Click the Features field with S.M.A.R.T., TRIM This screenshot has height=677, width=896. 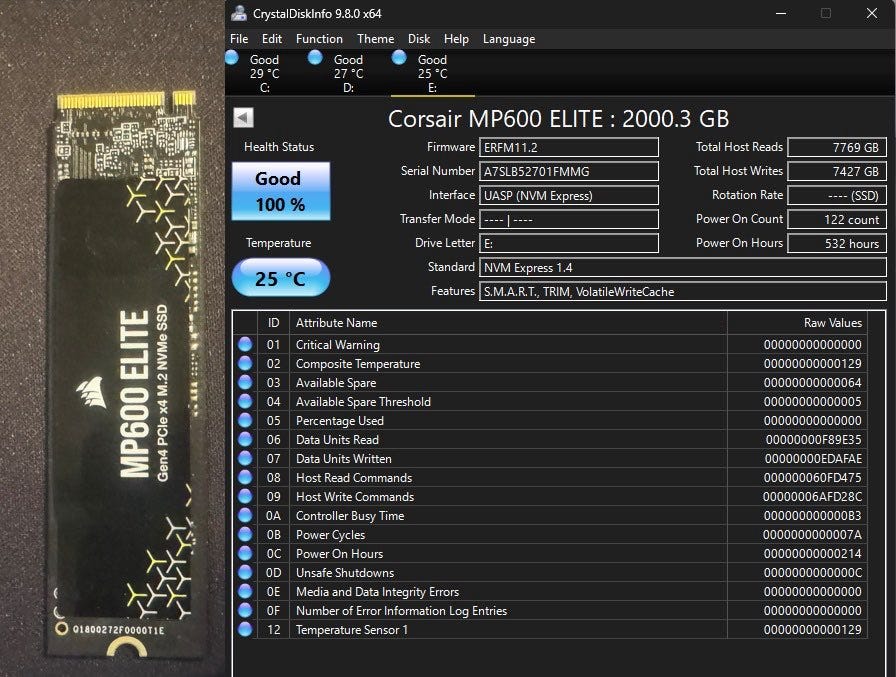coord(682,291)
